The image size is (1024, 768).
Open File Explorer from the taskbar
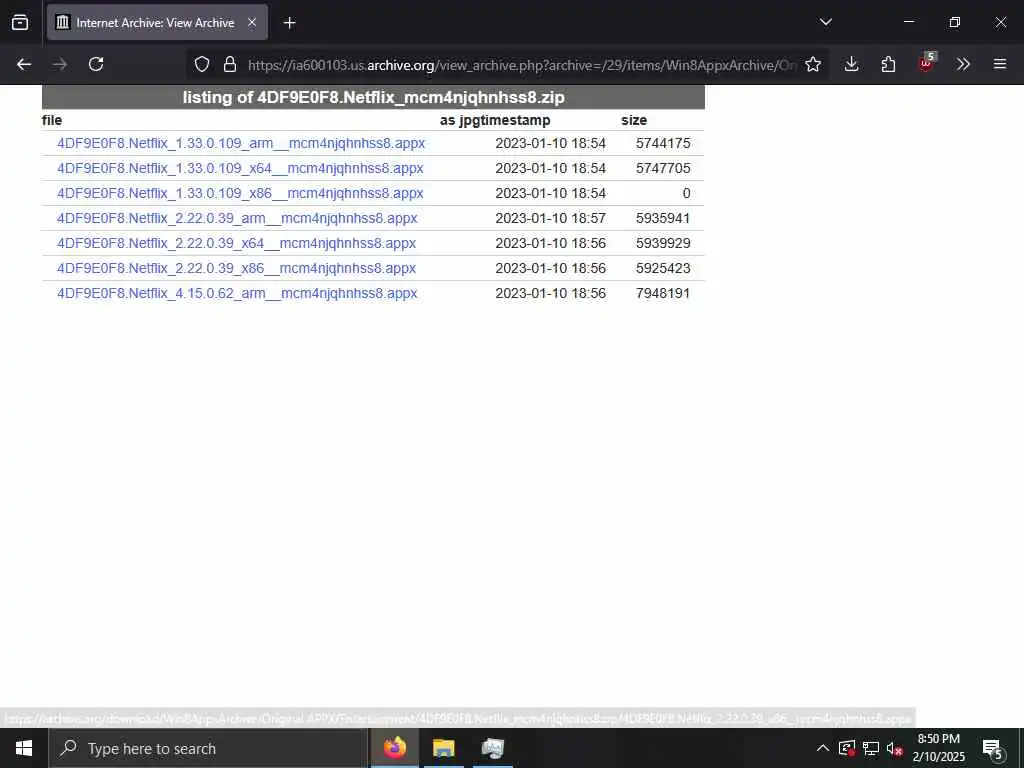click(443, 748)
